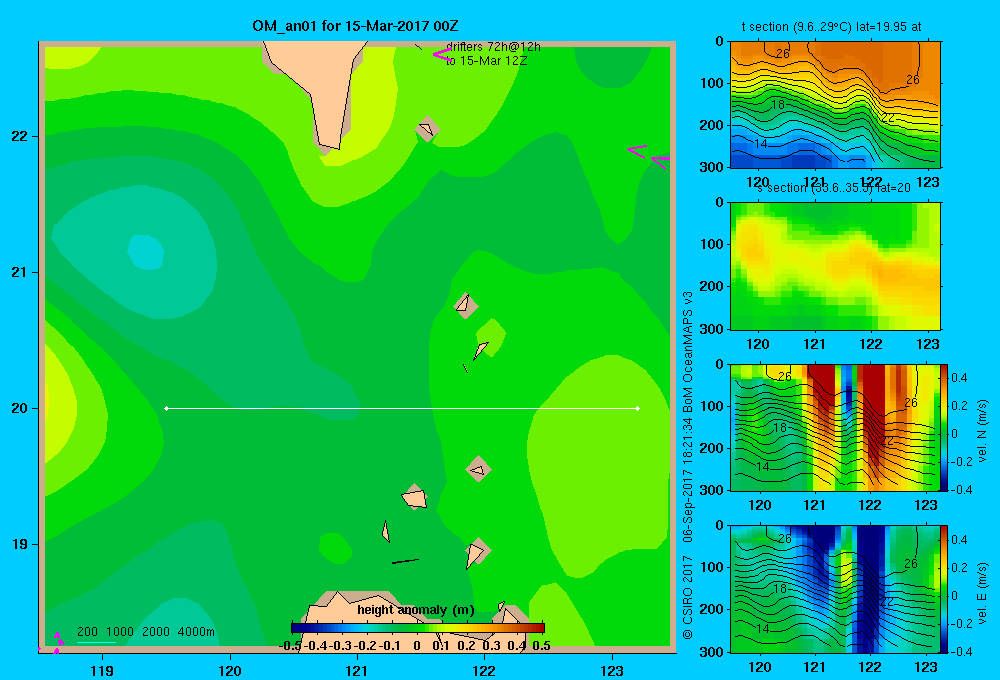1000x680 pixels.
Task: Click latitude label 21 on the main map
Action: click(20, 272)
